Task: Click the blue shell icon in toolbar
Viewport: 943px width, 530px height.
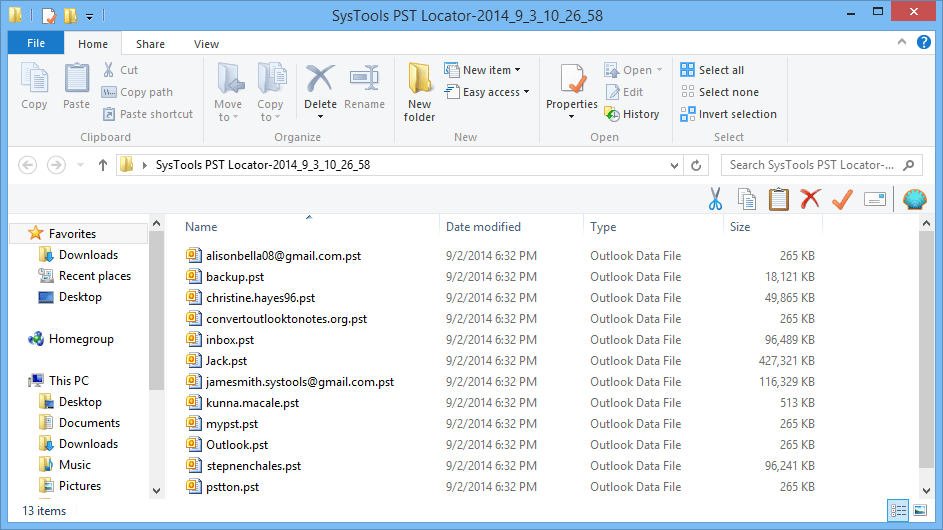Action: (915, 199)
